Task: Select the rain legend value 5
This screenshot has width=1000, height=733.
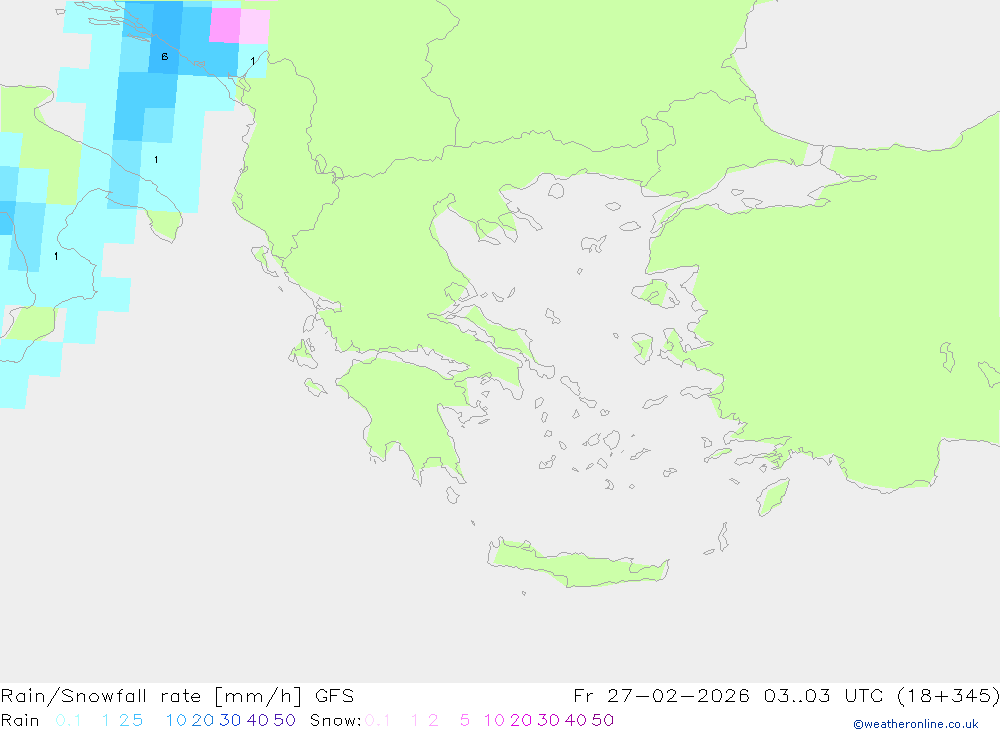Action: (x=138, y=720)
